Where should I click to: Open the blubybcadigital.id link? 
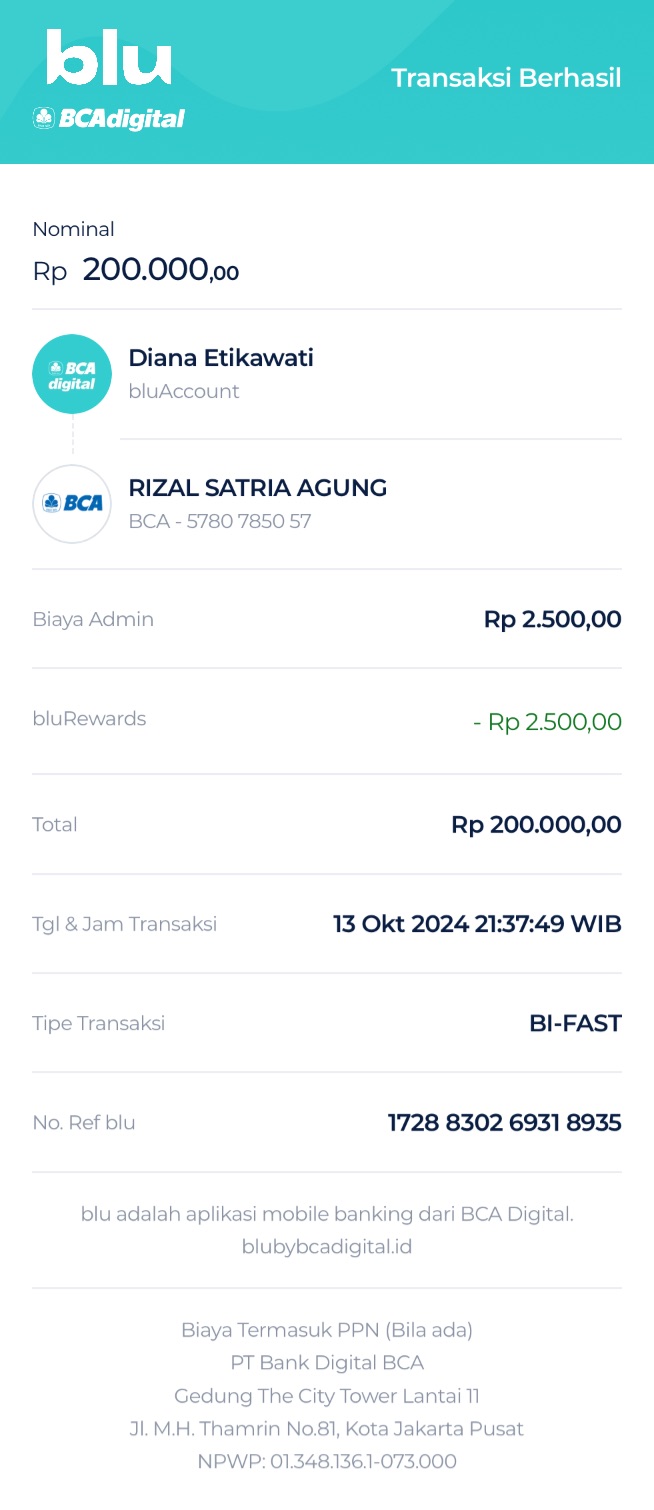(x=327, y=1247)
